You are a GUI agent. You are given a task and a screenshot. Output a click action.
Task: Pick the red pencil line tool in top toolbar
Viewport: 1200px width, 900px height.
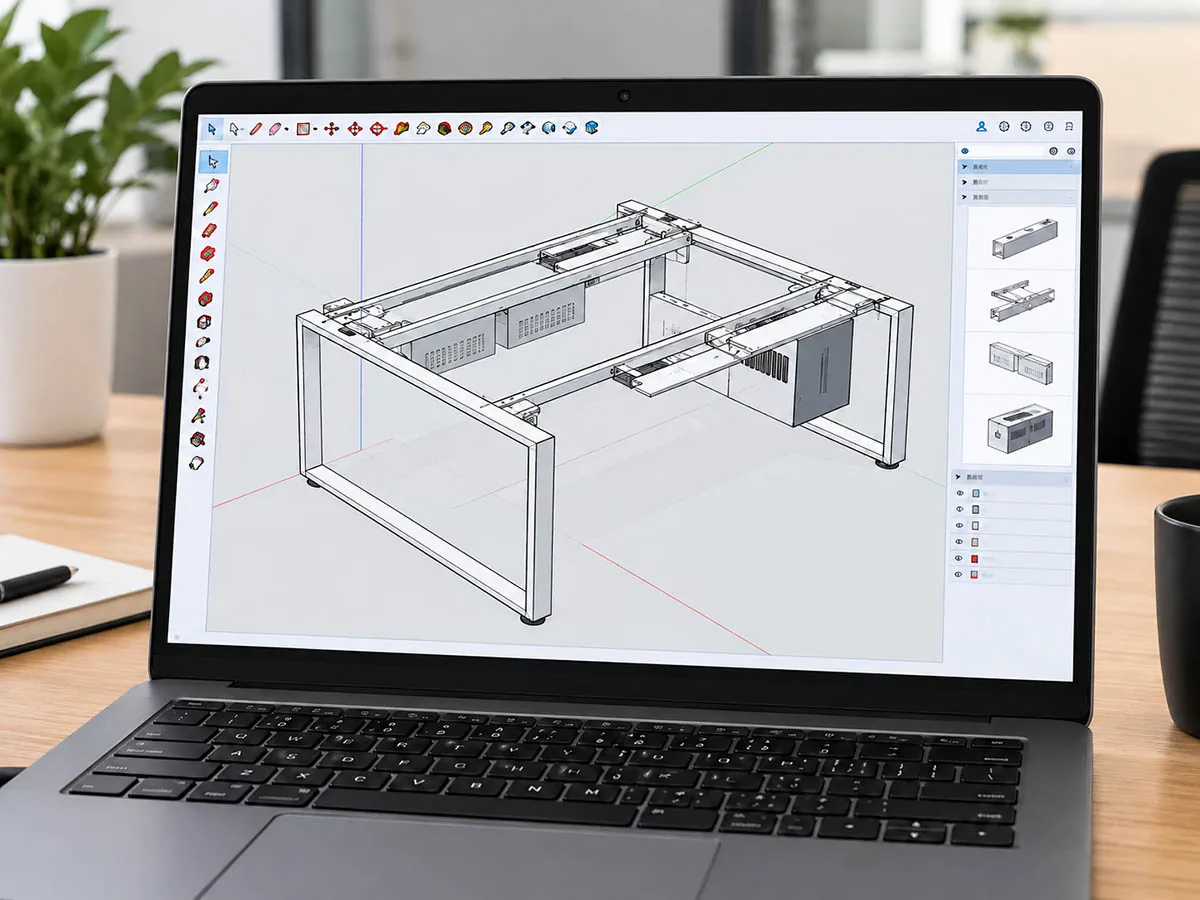[x=256, y=128]
